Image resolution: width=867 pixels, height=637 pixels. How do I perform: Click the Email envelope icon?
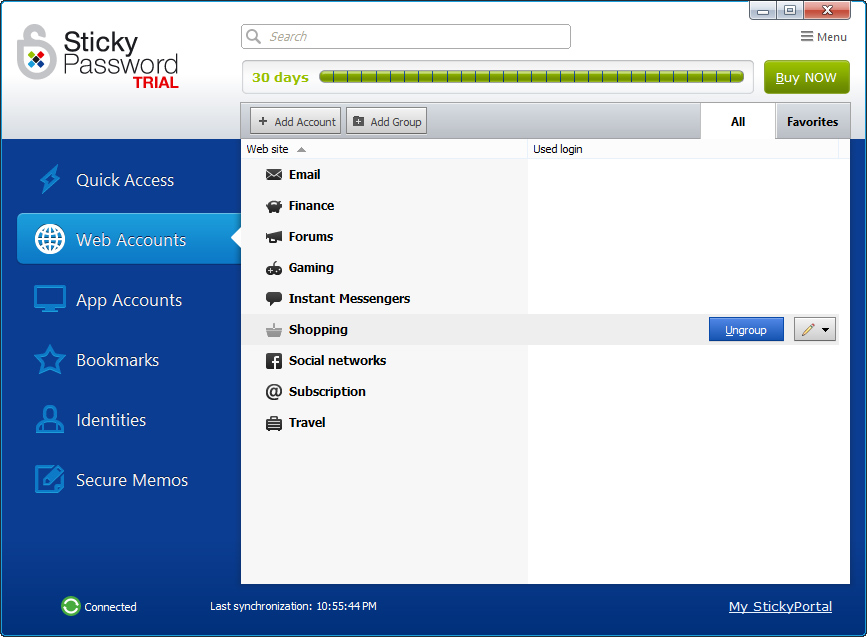click(x=274, y=175)
